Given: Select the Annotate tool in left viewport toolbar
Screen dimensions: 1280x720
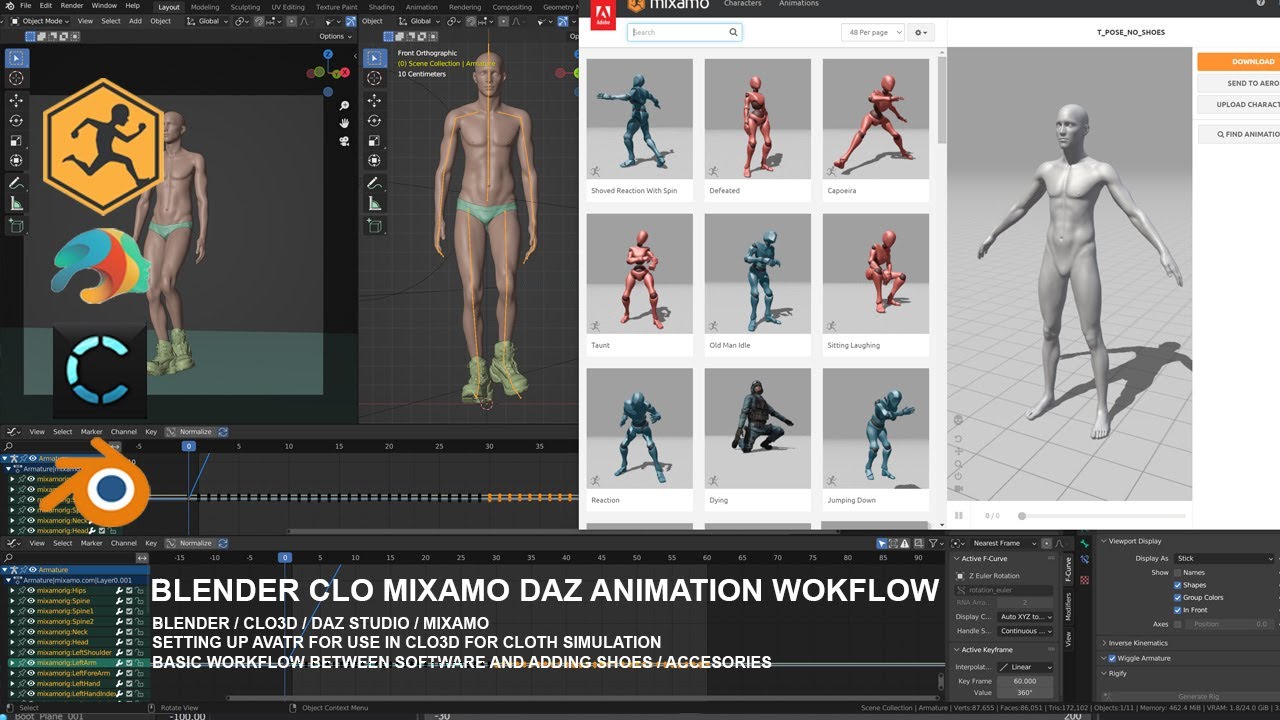Looking at the screenshot, I should point(16,183).
